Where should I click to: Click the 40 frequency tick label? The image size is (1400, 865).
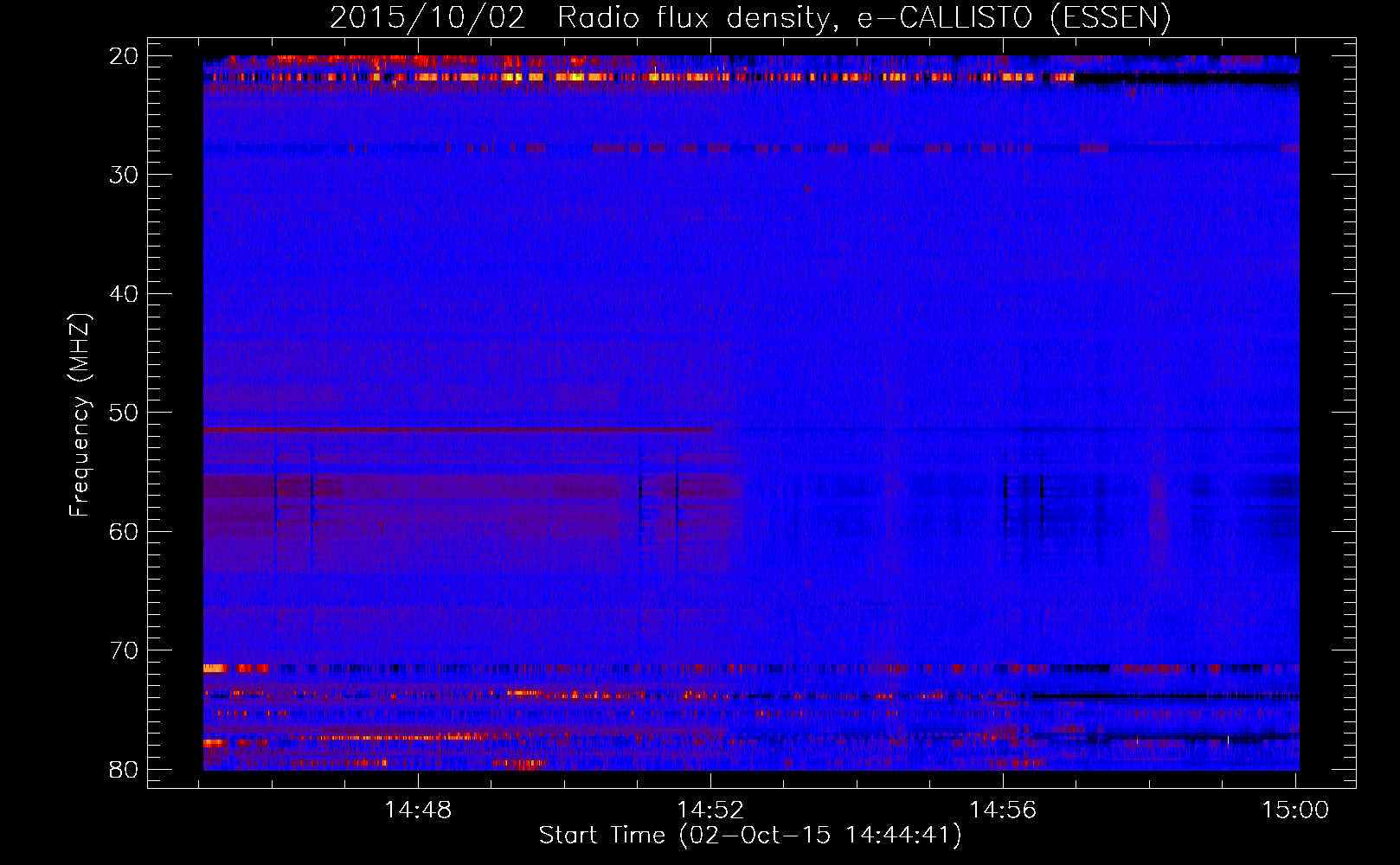[124, 294]
